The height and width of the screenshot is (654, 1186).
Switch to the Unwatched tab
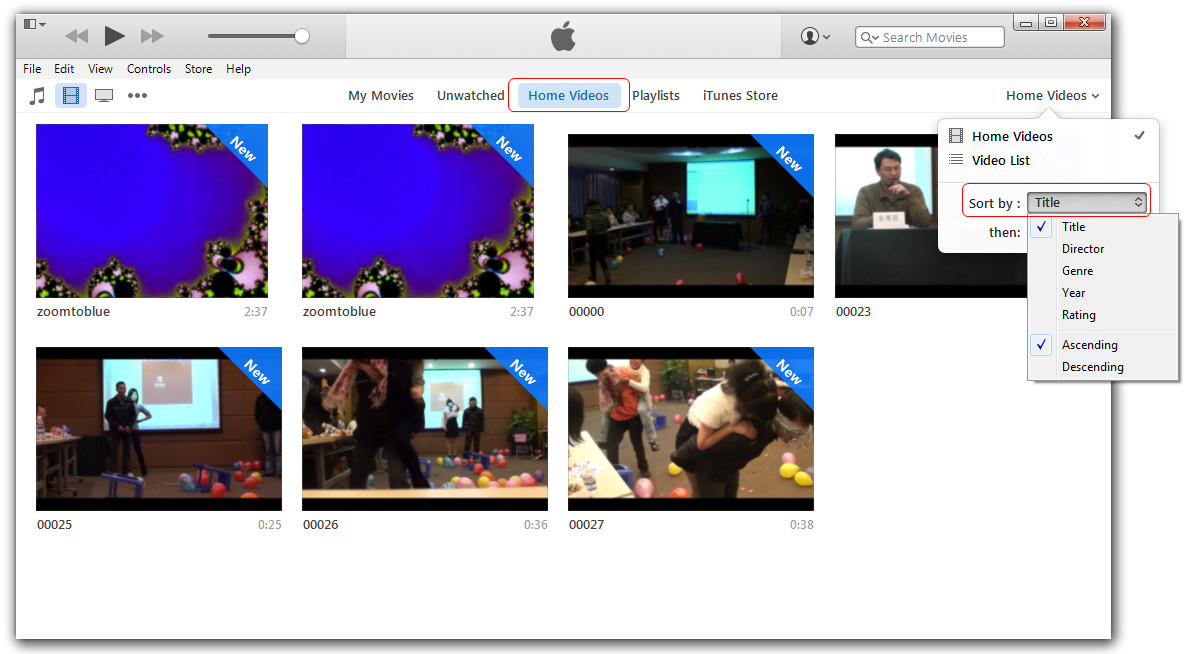[470, 95]
